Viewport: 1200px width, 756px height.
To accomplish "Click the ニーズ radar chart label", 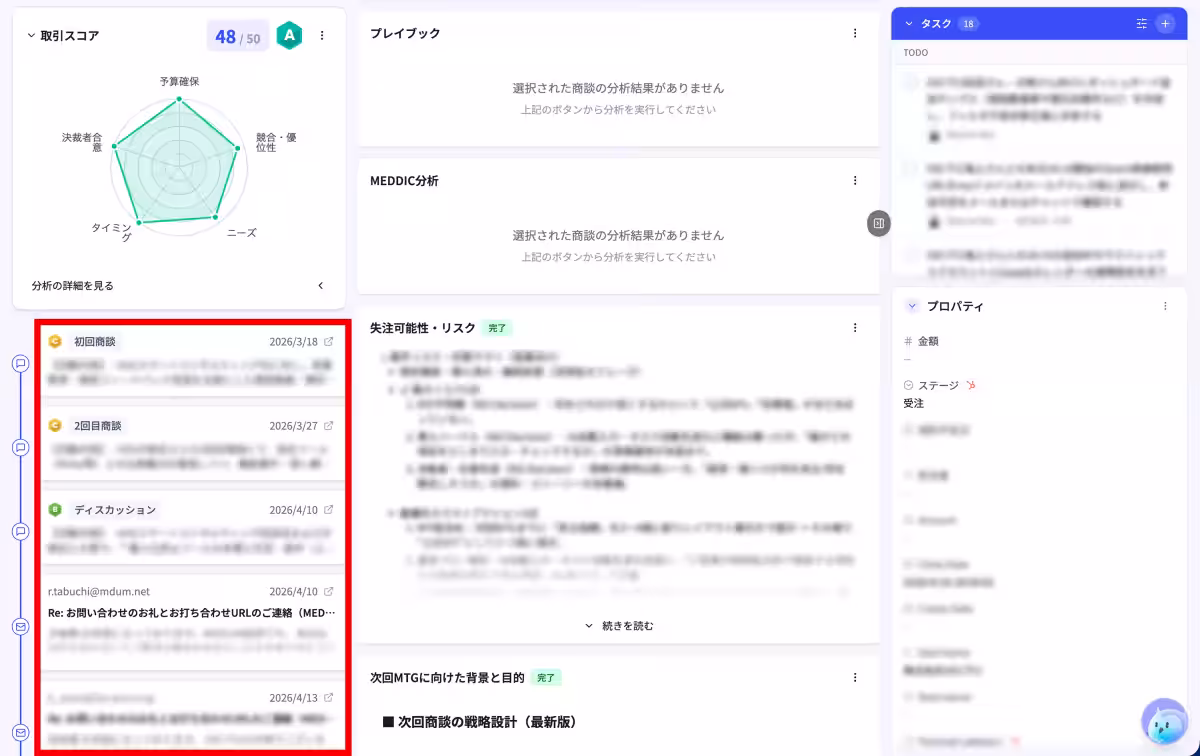I will click(242, 232).
